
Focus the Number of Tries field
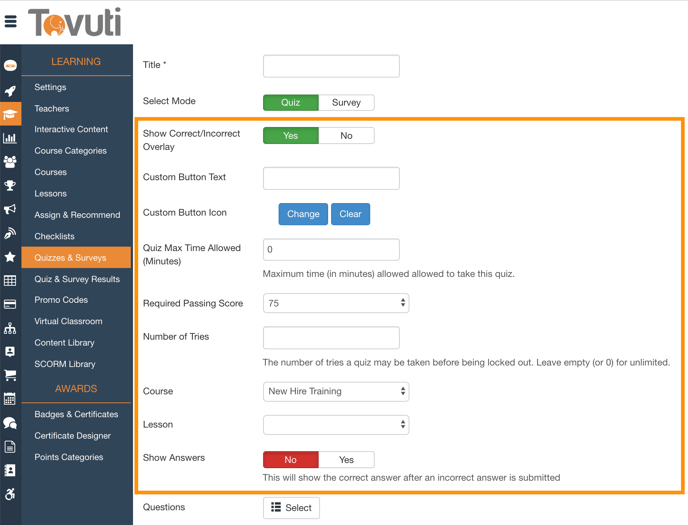click(x=331, y=338)
